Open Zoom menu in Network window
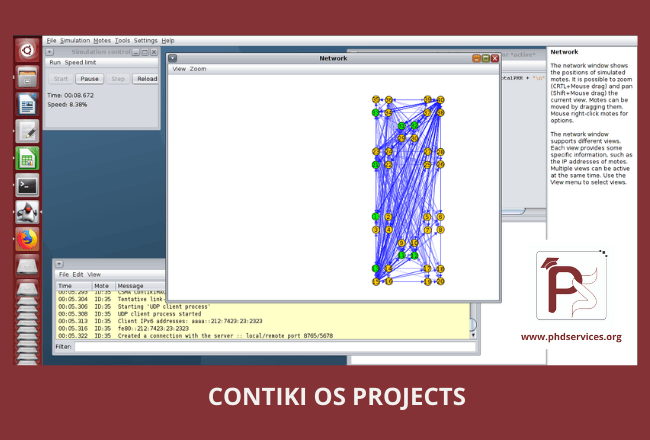Image resolution: width=650 pixels, height=440 pixels. coord(198,69)
